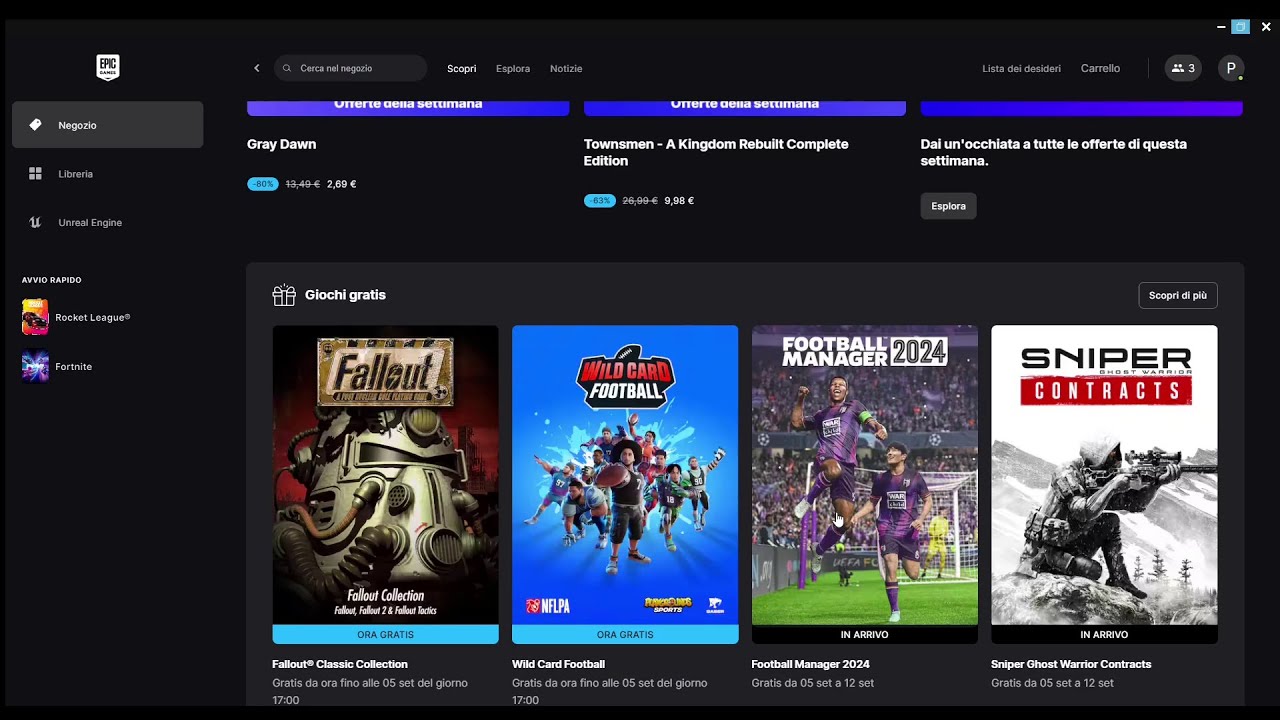Click the Libreria grid icon
Image resolution: width=1280 pixels, height=720 pixels.
pos(35,174)
